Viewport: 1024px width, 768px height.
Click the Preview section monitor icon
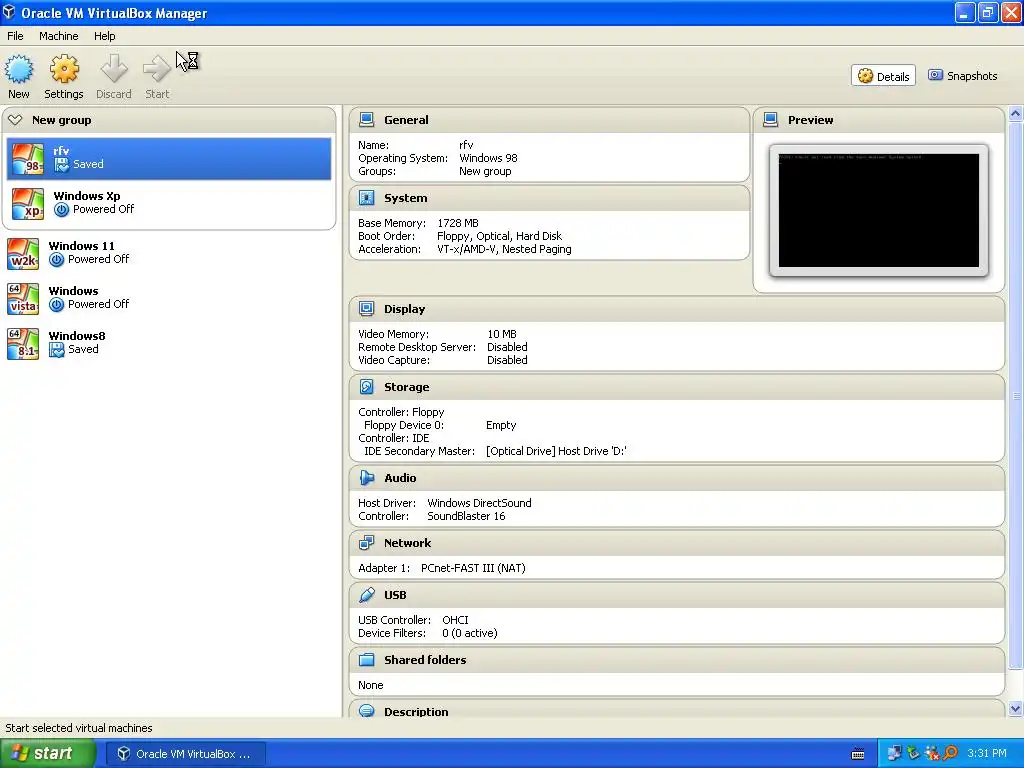tap(771, 120)
